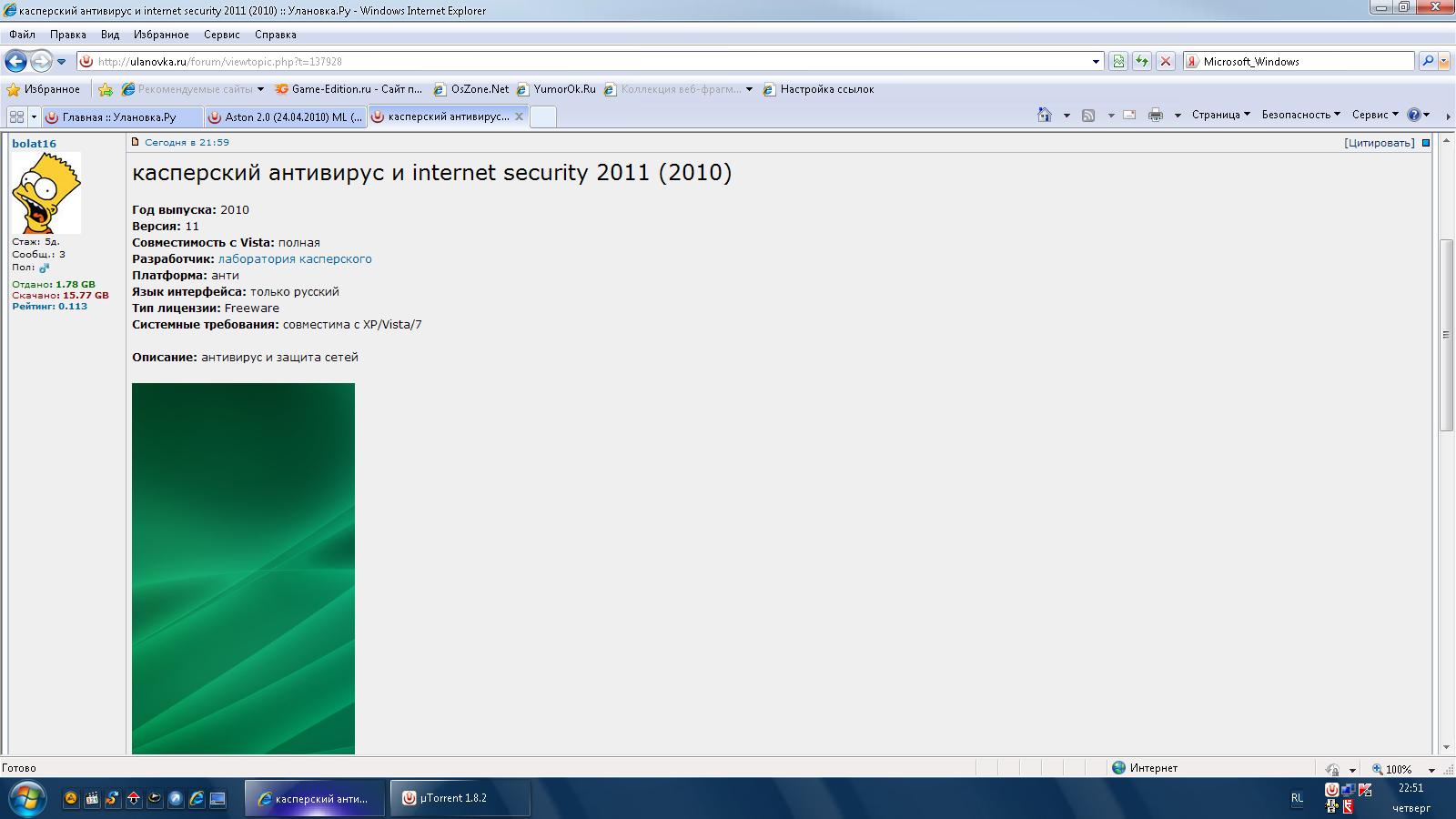Expand the Home button dropdown arrow

coord(1067,116)
